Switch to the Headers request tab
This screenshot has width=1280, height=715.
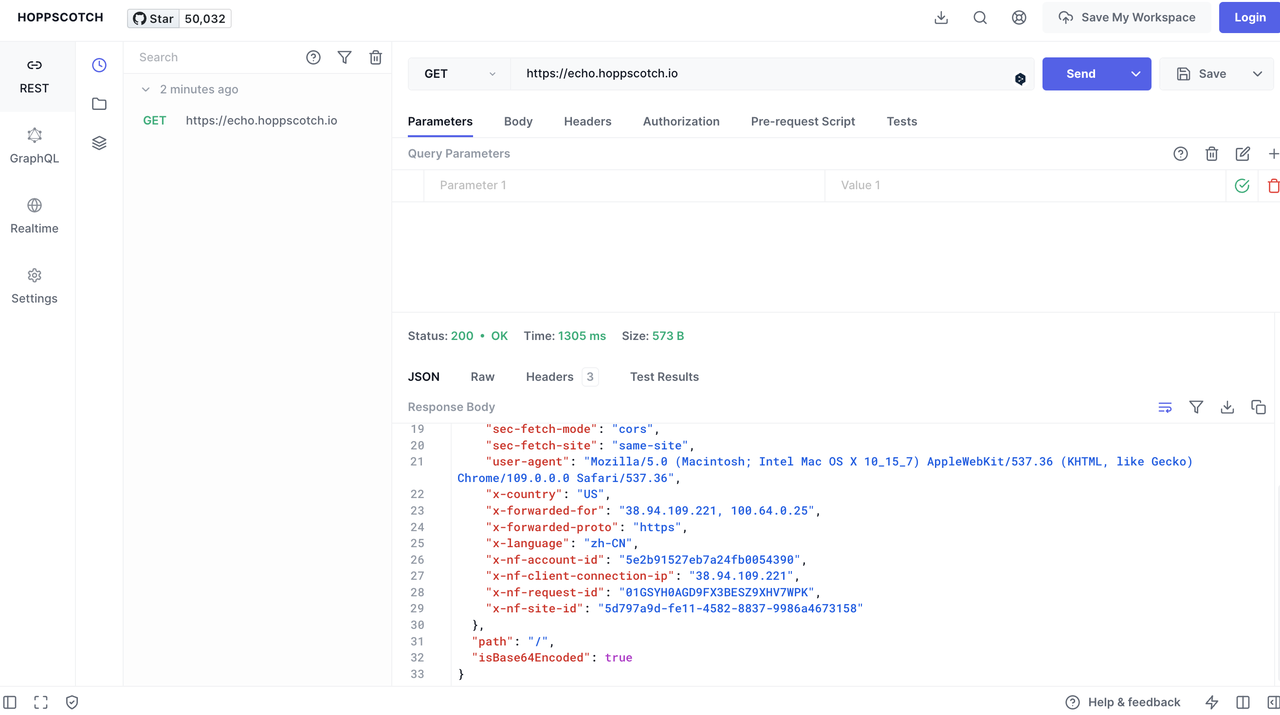pos(587,121)
